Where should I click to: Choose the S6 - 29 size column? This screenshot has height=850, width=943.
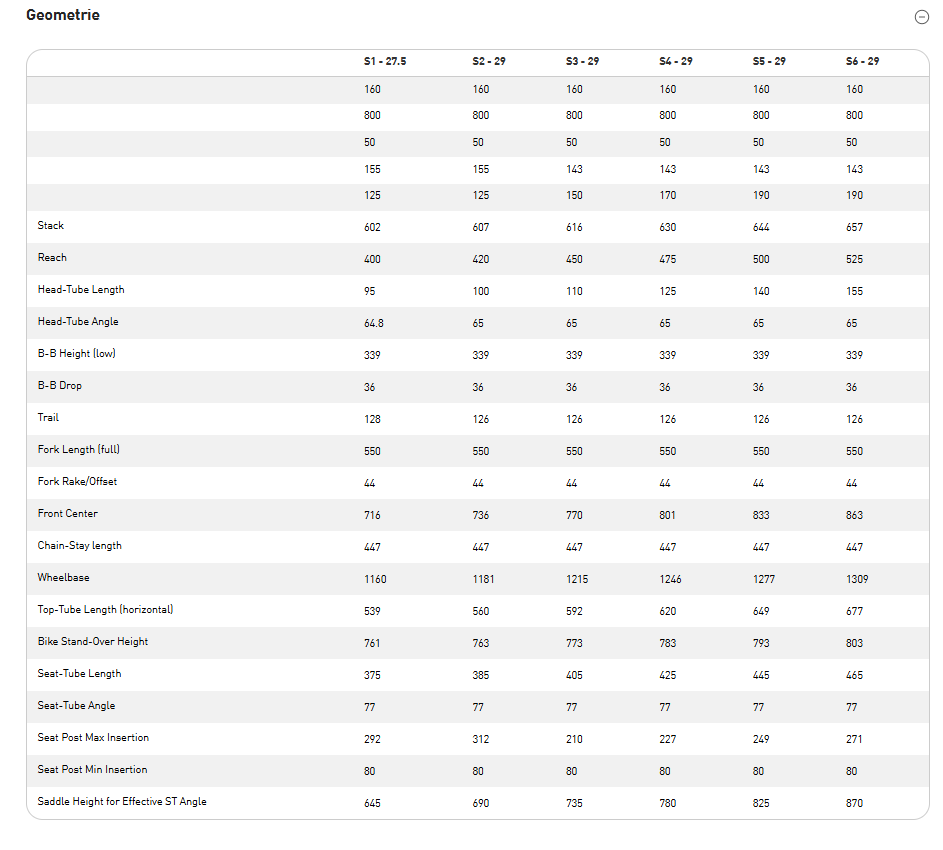point(862,62)
